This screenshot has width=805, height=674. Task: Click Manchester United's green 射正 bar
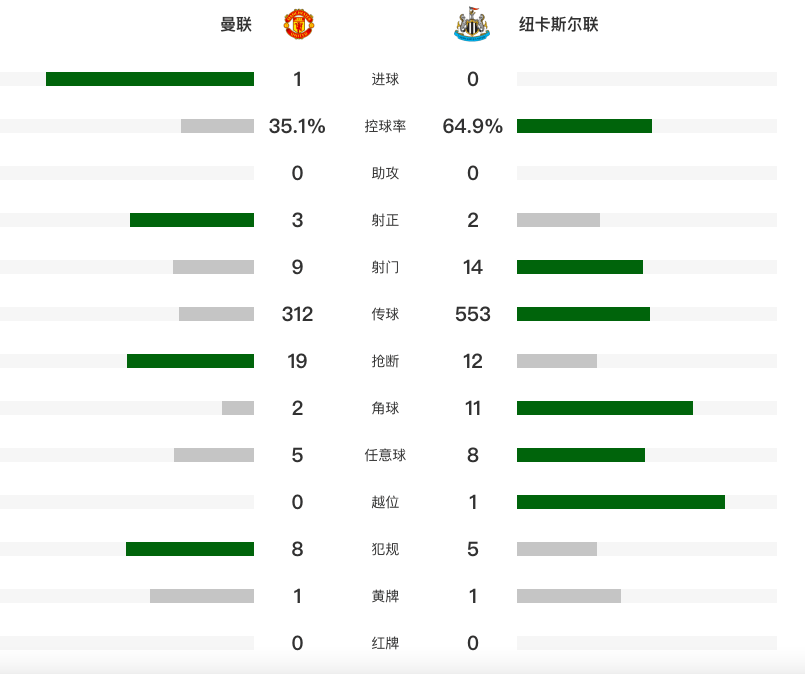point(192,220)
